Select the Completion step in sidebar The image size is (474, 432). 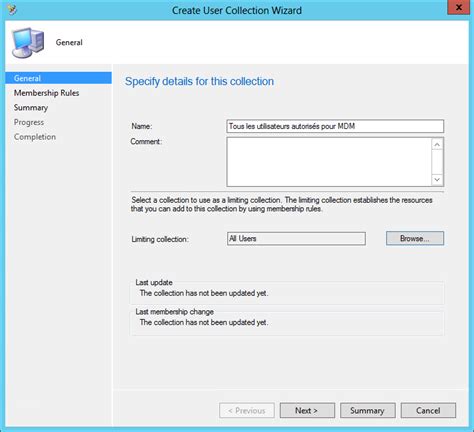35,137
